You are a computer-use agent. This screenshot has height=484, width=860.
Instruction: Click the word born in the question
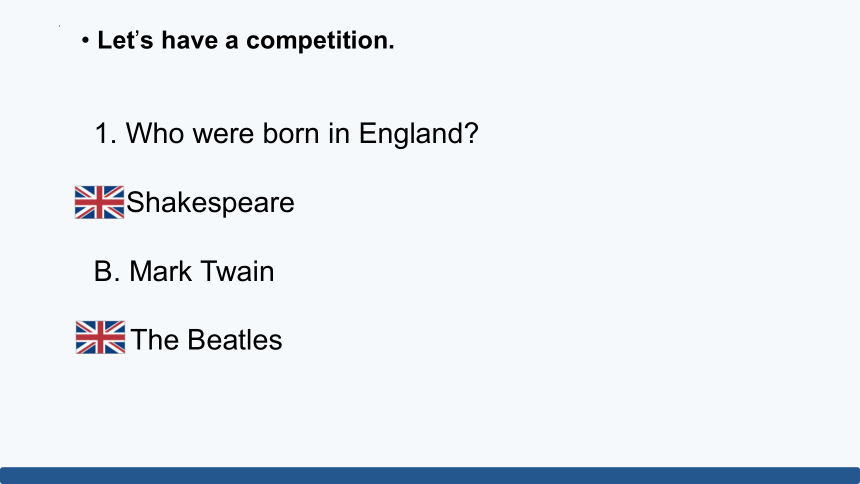click(x=291, y=133)
